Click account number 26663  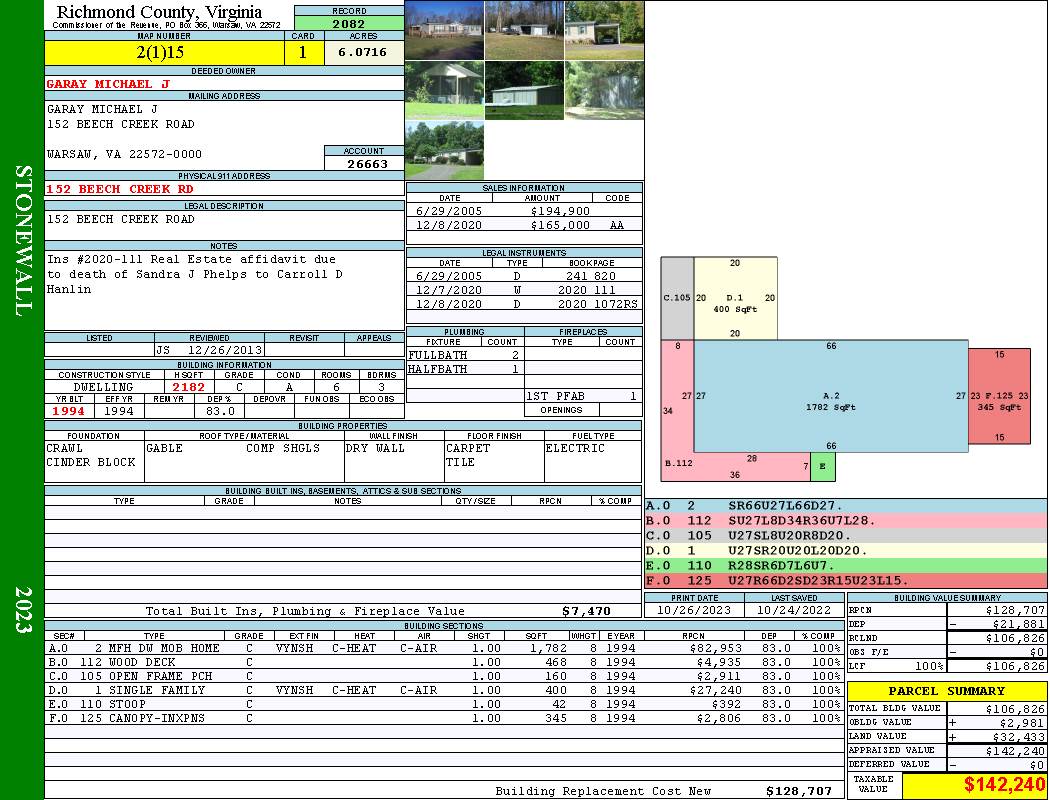(x=367, y=163)
